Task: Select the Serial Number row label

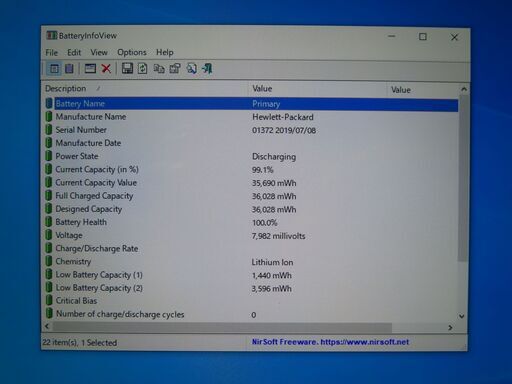Action: tap(81, 130)
